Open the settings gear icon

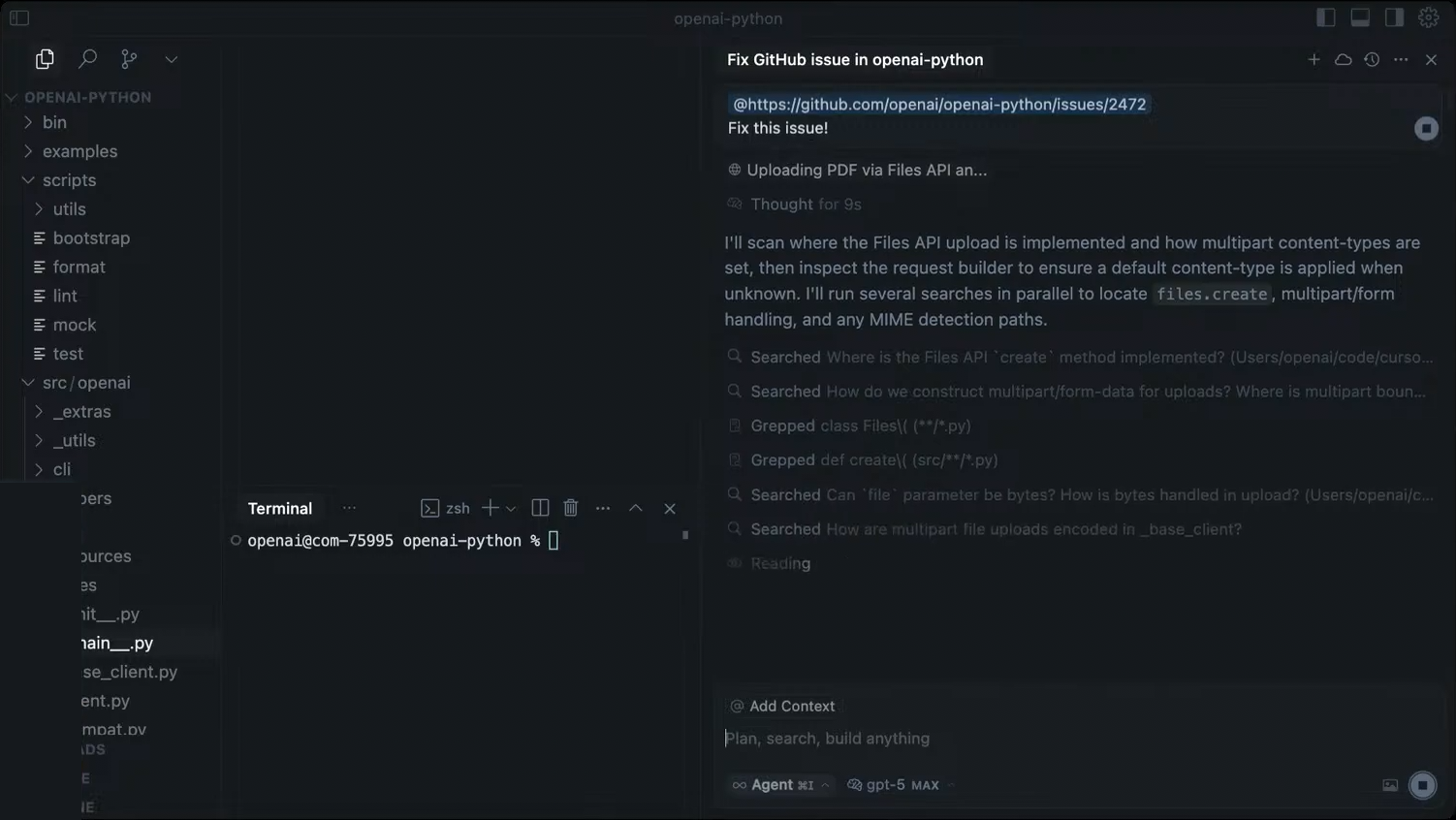coord(1428,17)
